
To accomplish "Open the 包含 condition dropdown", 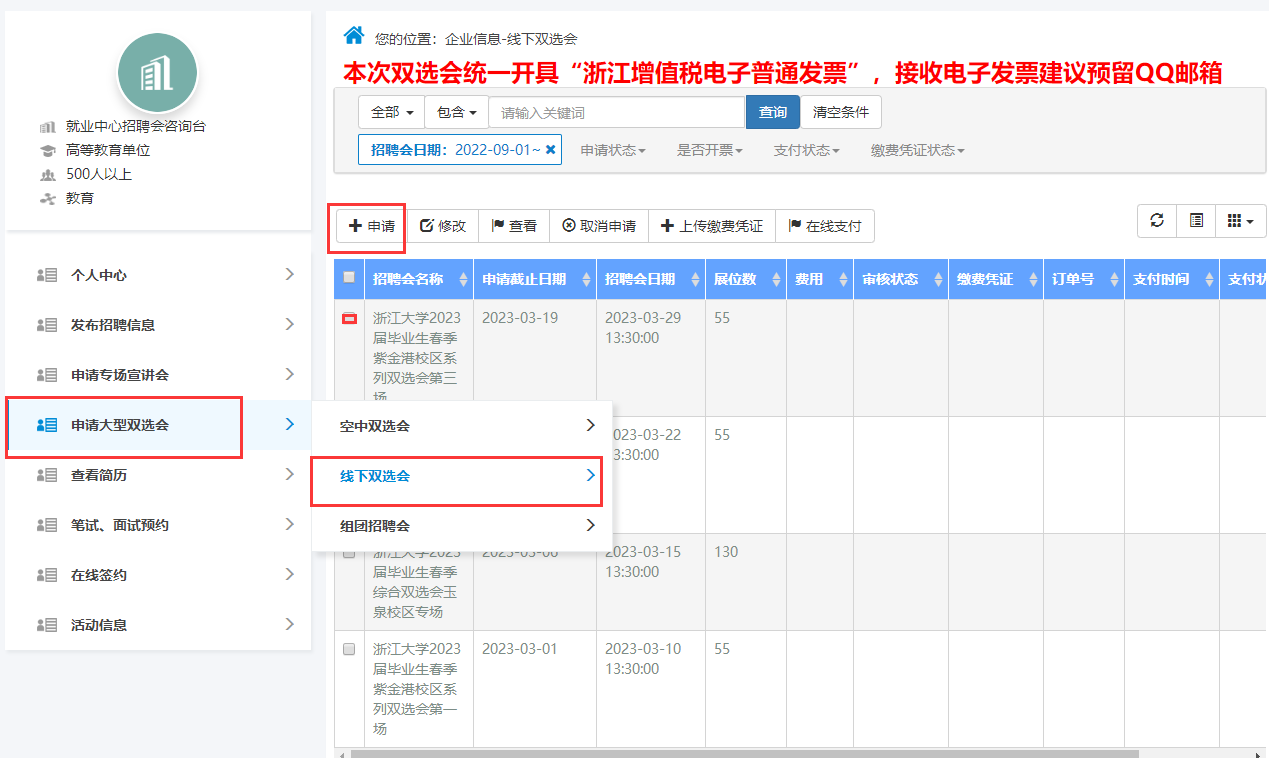I will (456, 112).
